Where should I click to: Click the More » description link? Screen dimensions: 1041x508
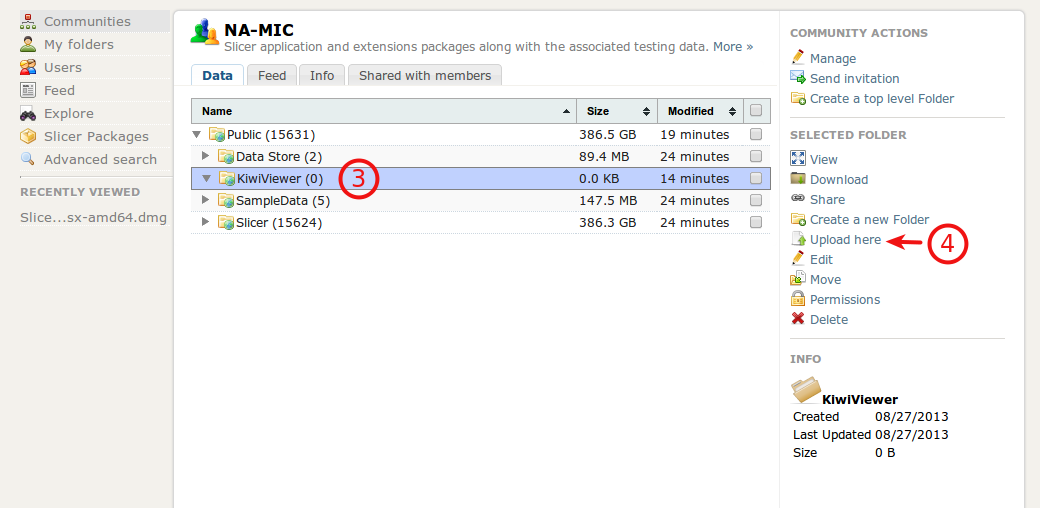point(733,47)
